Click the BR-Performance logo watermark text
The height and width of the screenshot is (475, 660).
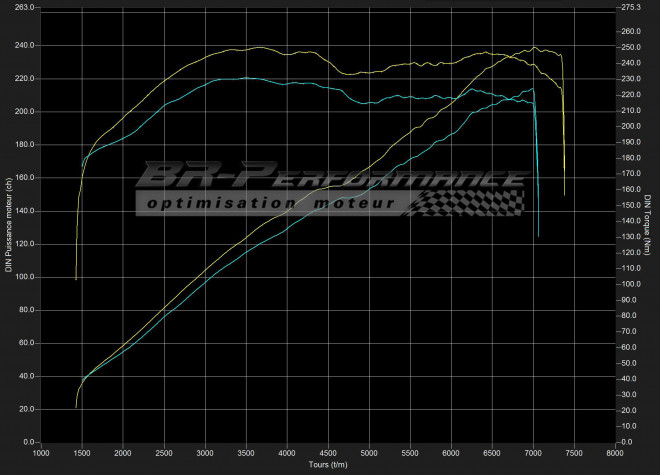(x=330, y=178)
